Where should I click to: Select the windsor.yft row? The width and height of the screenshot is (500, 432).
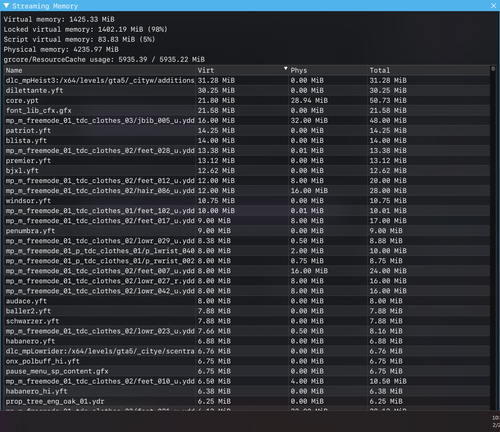point(247,201)
